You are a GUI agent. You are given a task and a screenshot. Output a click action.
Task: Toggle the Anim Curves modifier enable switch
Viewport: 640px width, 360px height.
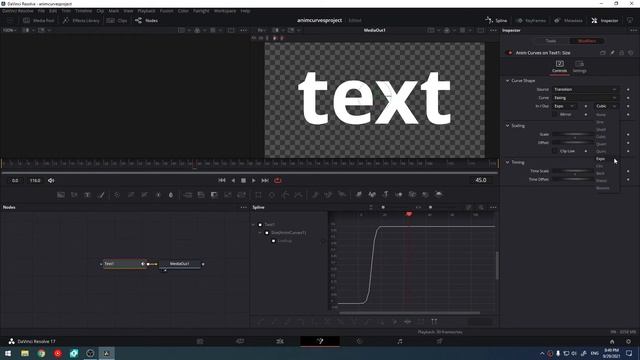[x=509, y=53]
